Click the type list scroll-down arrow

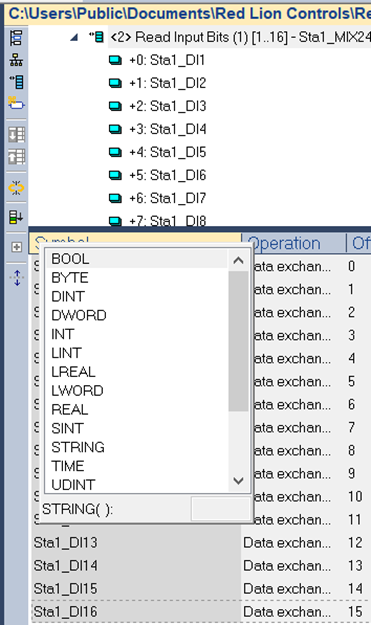click(x=238, y=481)
